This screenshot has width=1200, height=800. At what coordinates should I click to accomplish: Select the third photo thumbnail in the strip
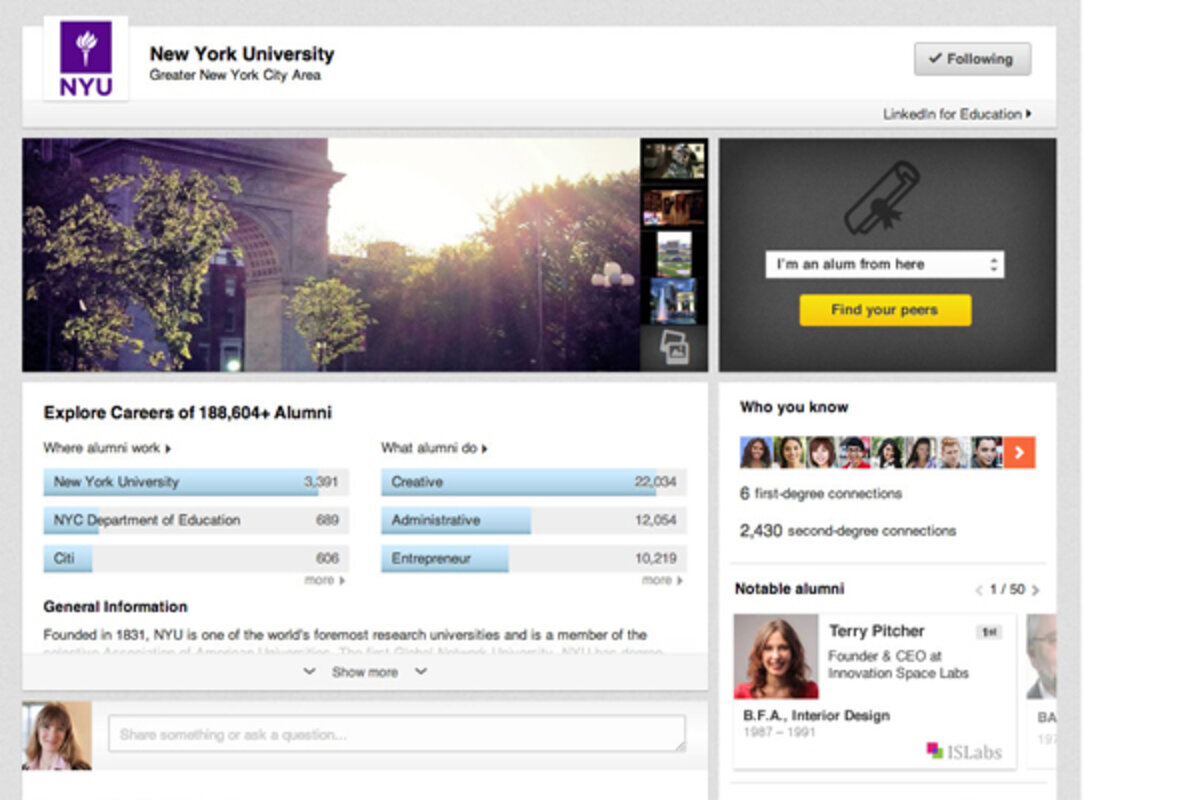click(x=673, y=254)
